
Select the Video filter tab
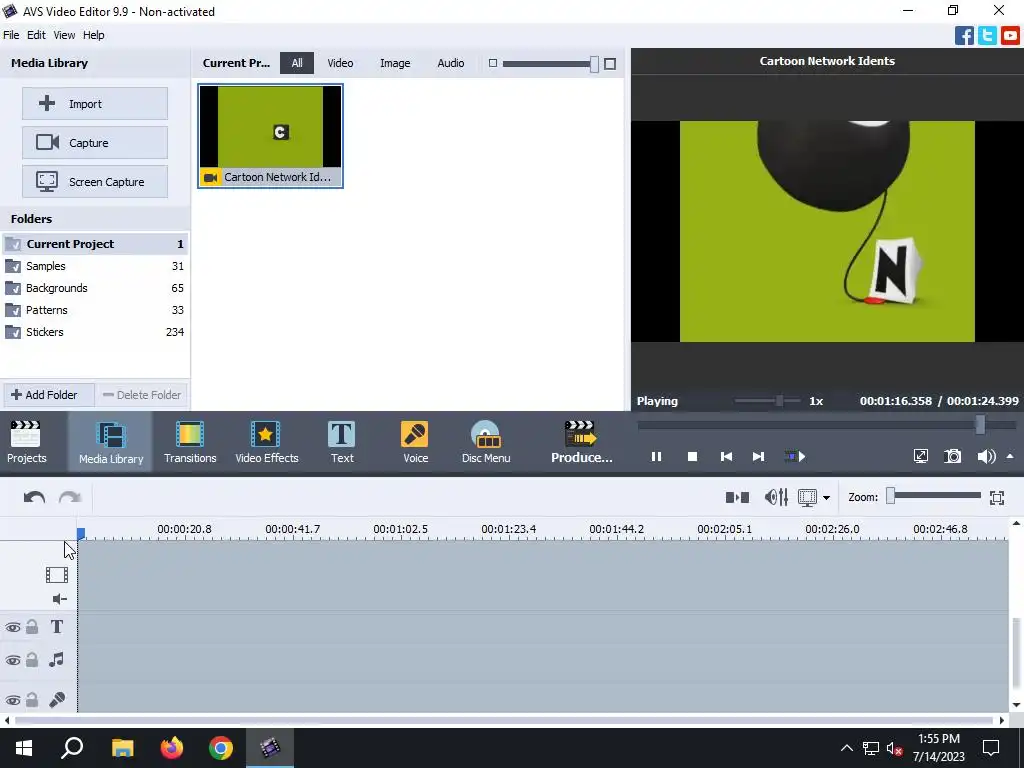pyautogui.click(x=340, y=63)
